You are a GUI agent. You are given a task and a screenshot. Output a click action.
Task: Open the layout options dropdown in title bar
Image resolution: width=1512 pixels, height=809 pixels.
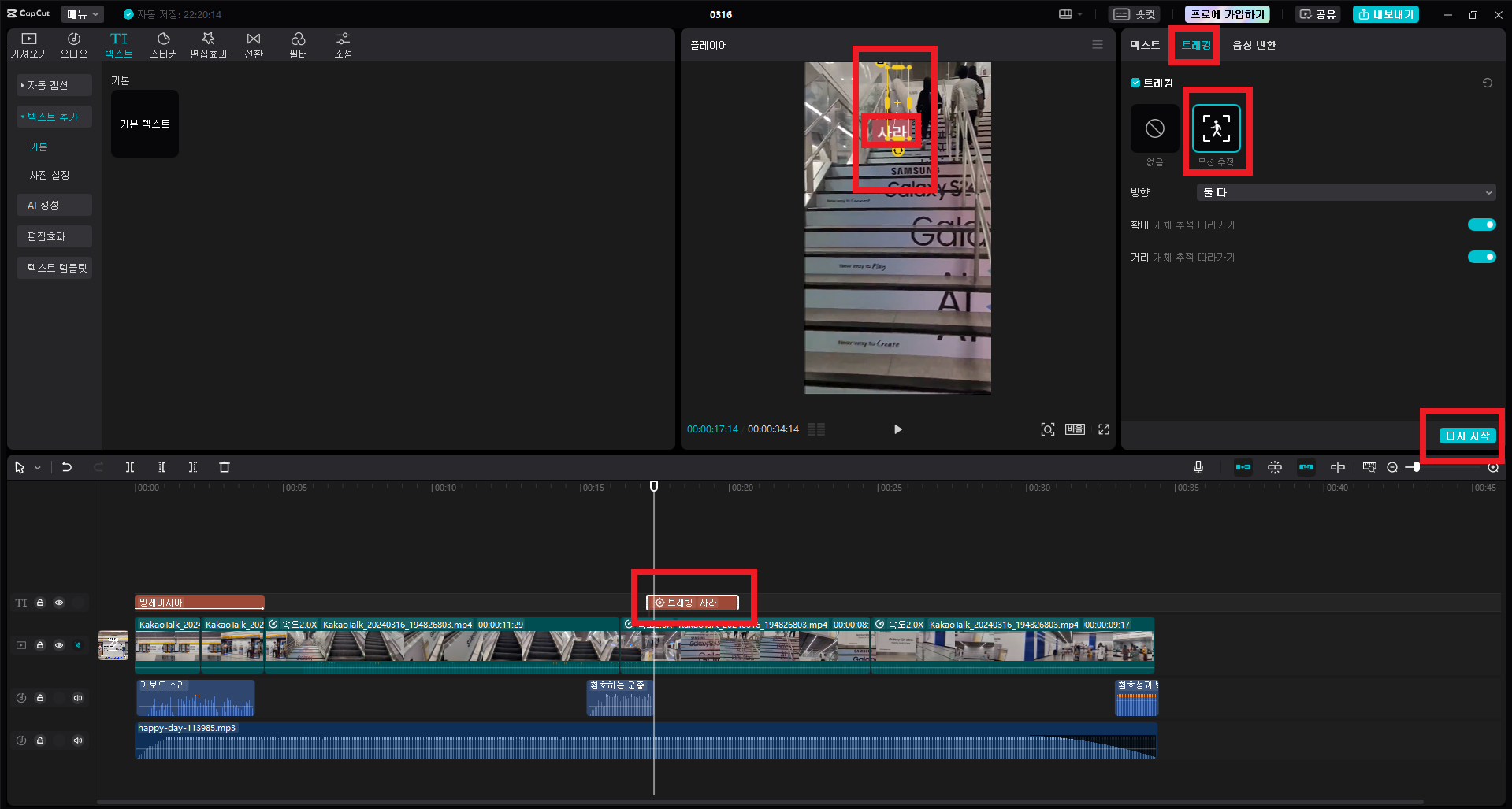[x=1071, y=14]
